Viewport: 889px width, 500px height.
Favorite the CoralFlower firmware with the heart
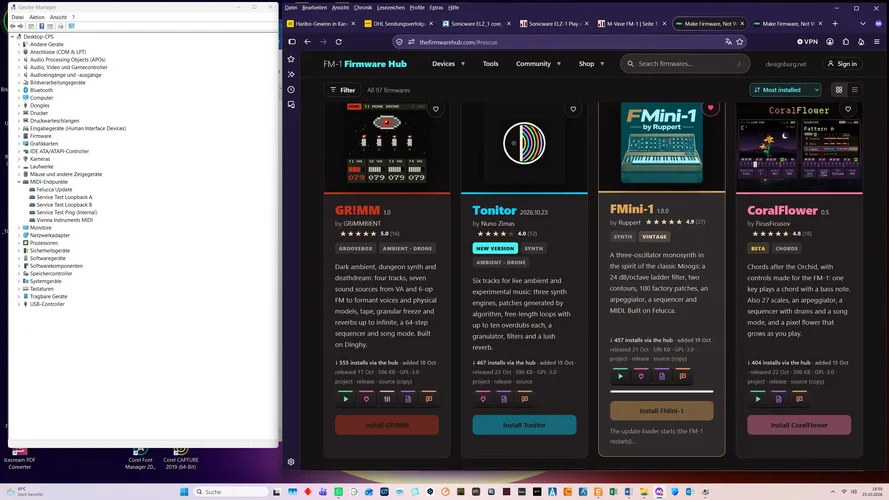pos(848,109)
